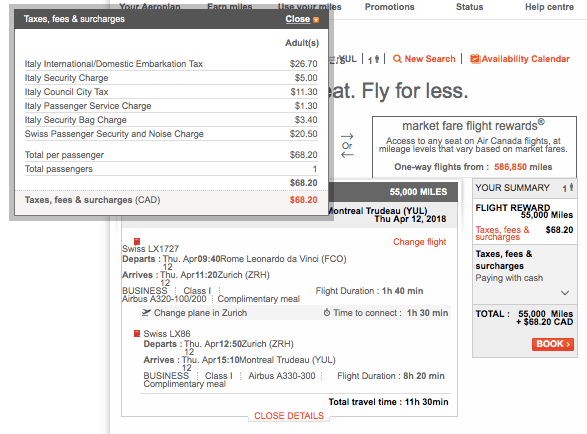Click Total per passenger row

[171, 155]
